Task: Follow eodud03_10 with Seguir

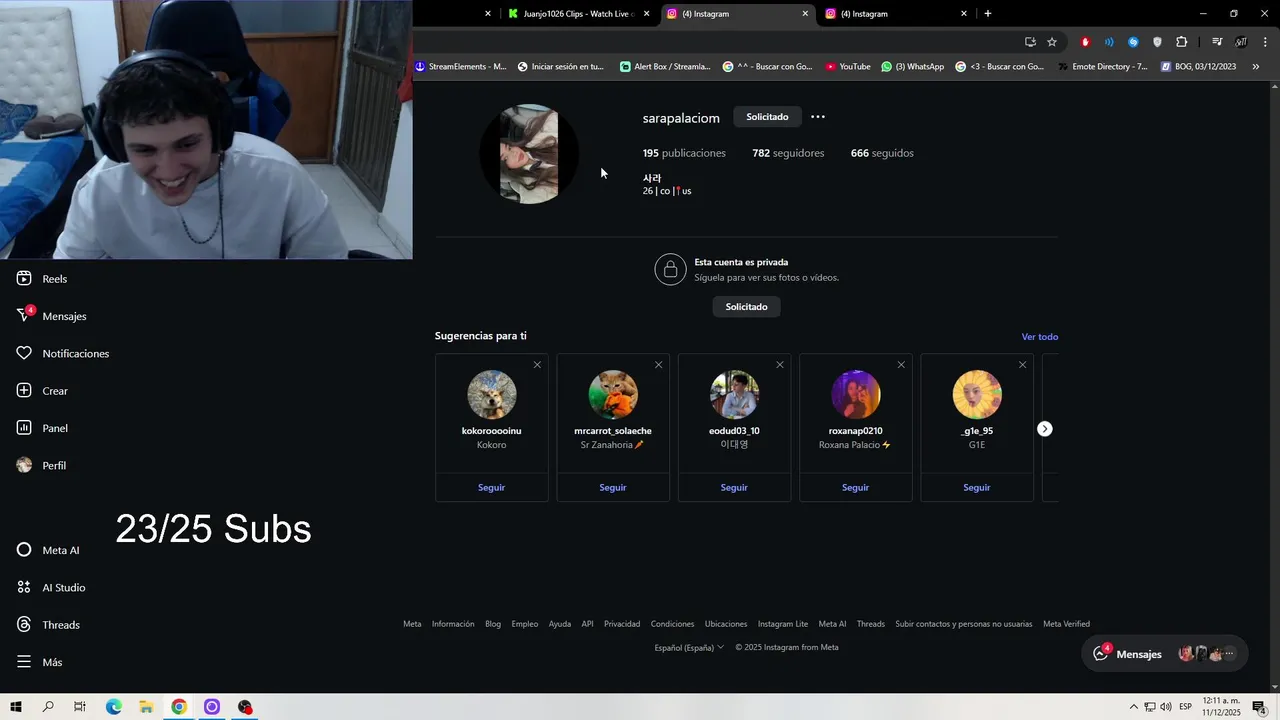Action: point(734,488)
